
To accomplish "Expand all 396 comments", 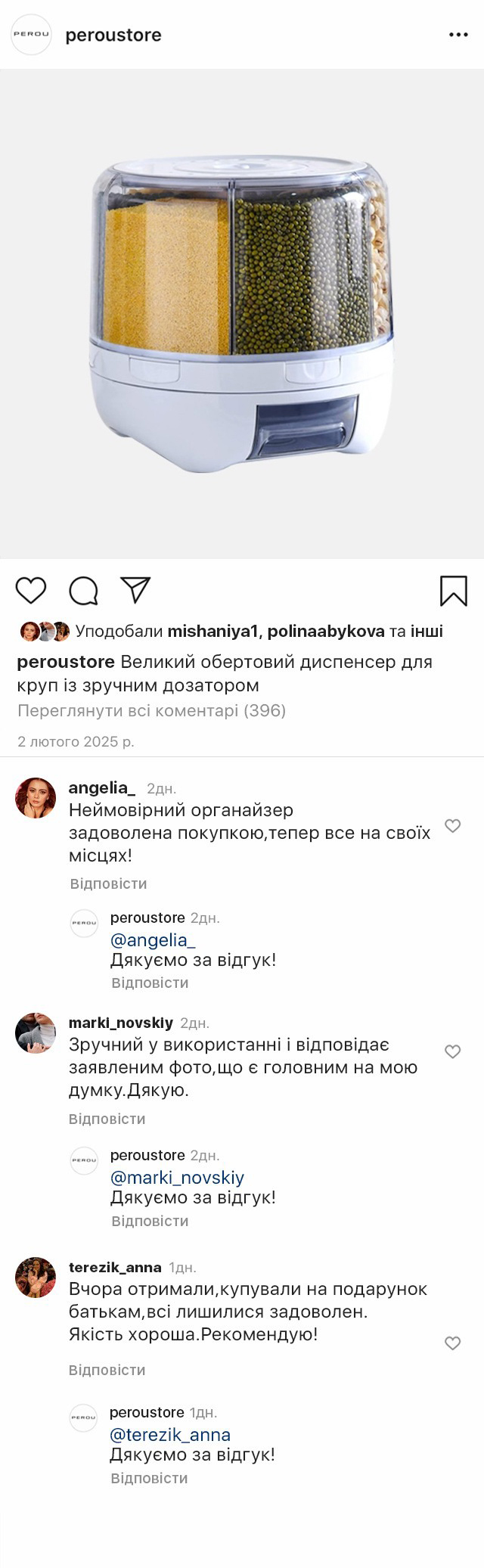I will coord(151,710).
